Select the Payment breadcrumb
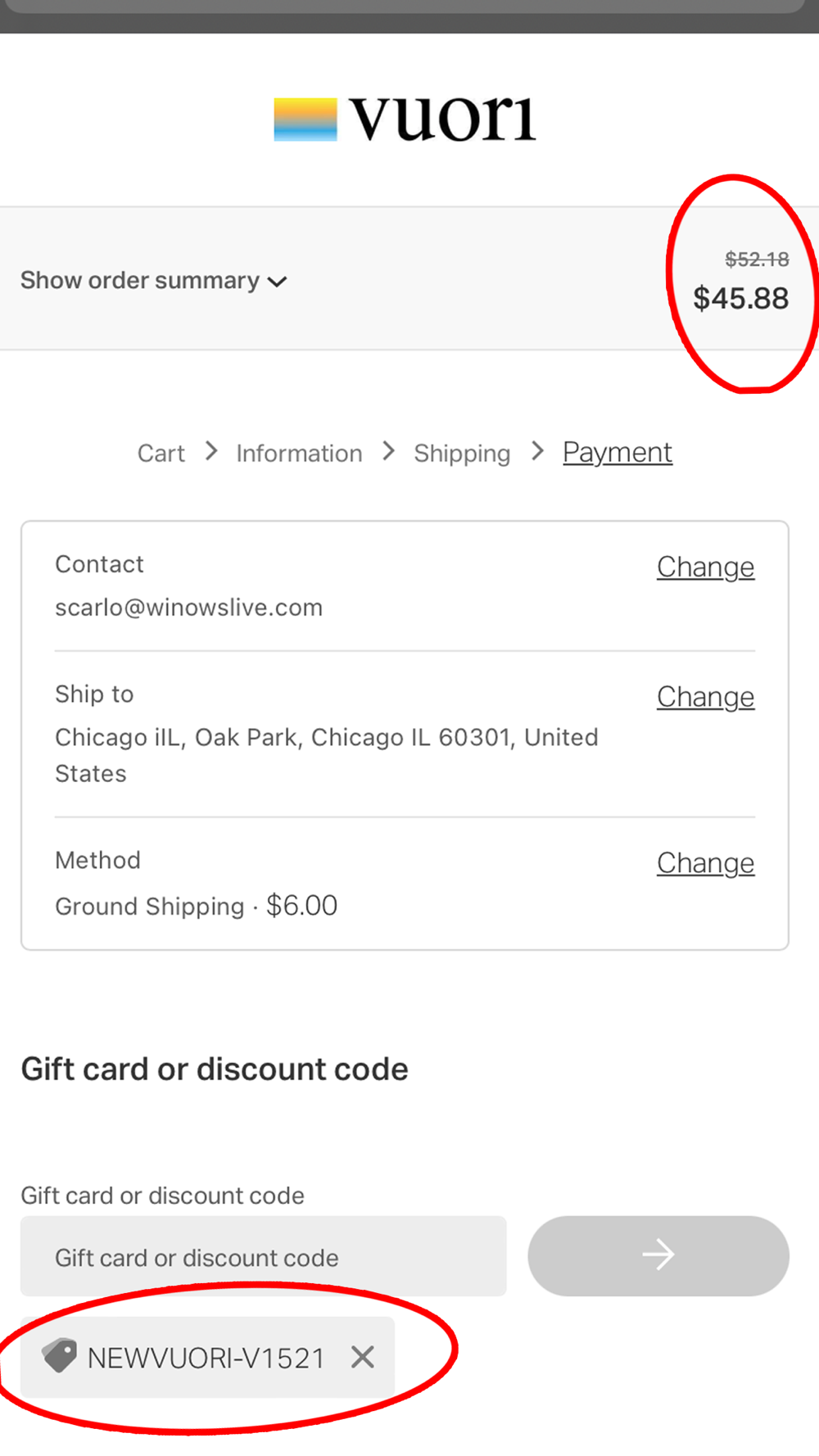819x1456 pixels. coord(618,452)
